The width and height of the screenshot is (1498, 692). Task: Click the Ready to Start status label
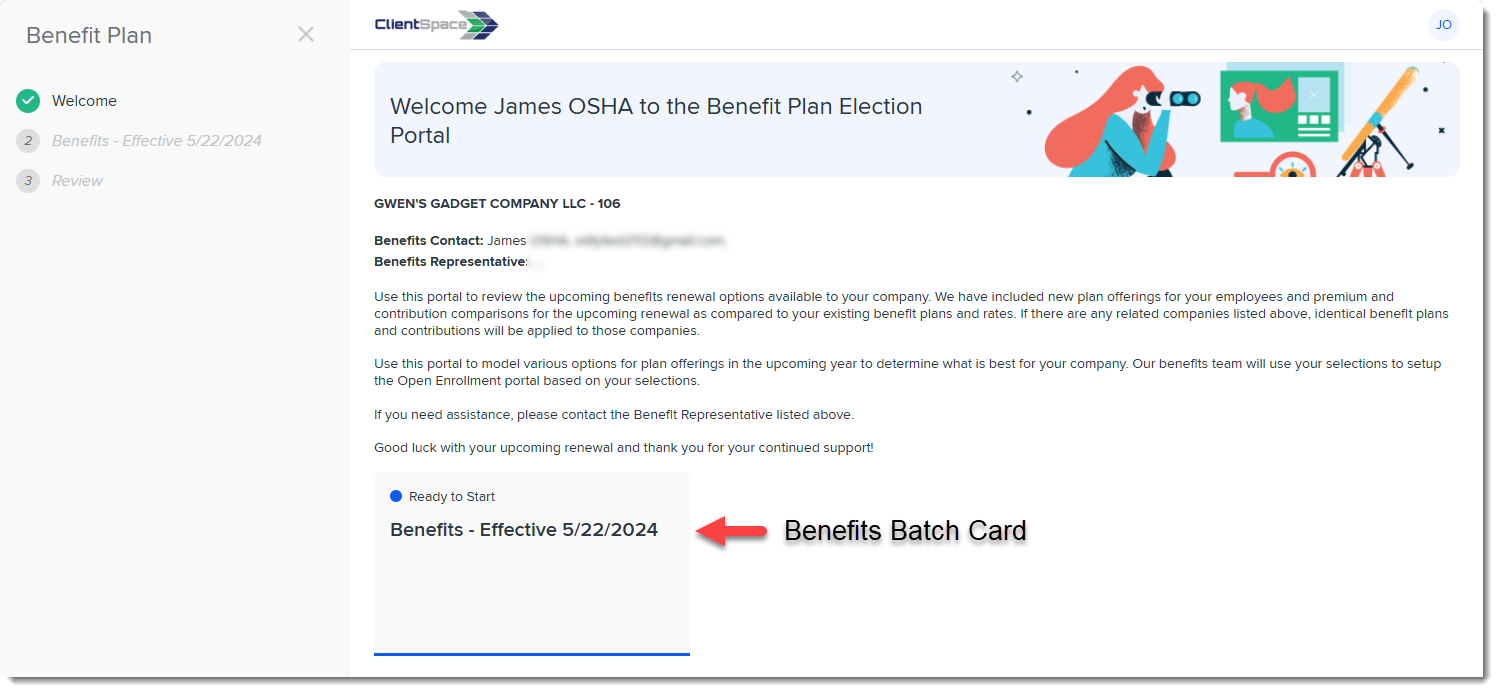[452, 497]
